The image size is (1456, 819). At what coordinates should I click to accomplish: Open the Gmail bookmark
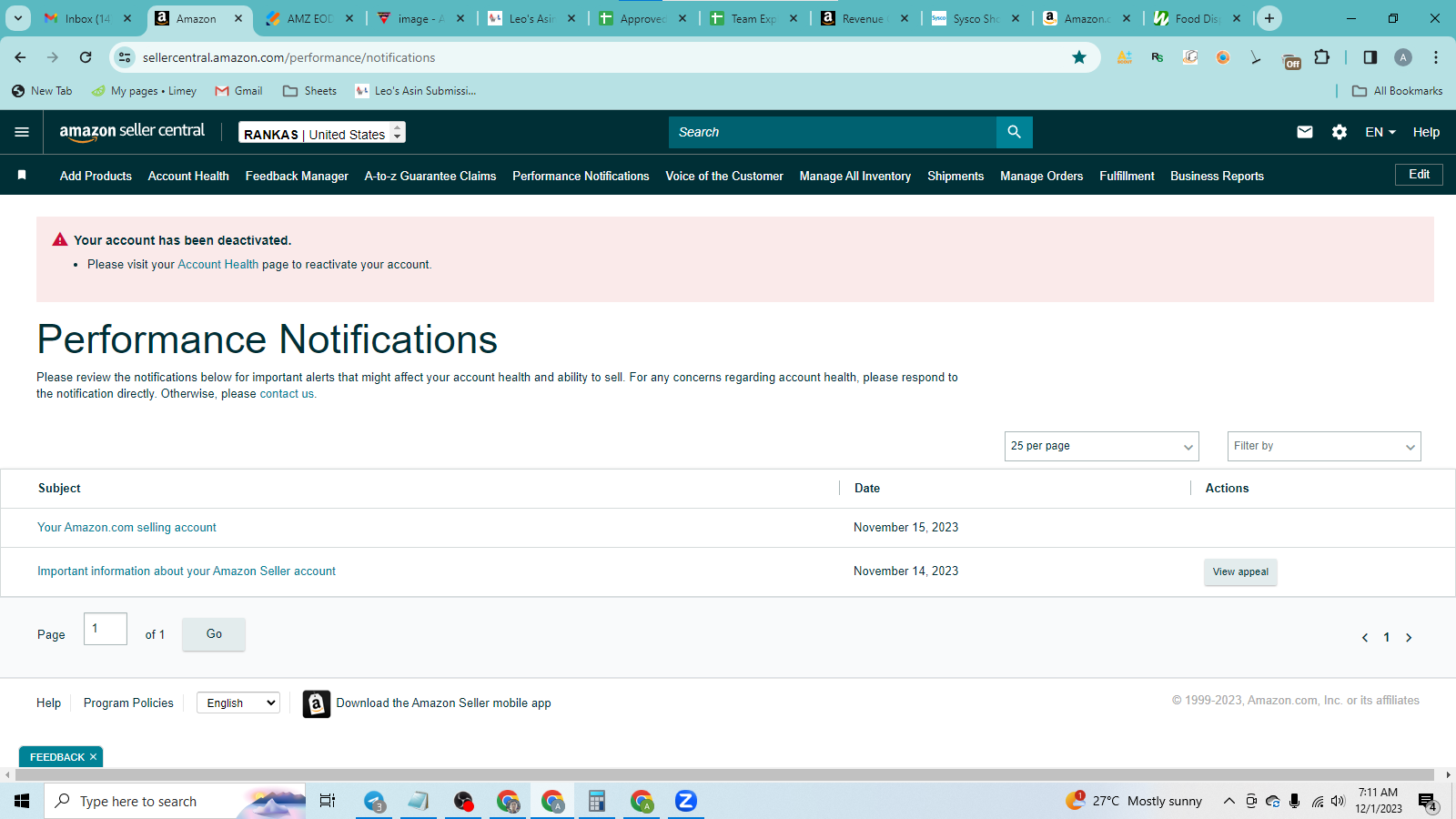tap(238, 91)
